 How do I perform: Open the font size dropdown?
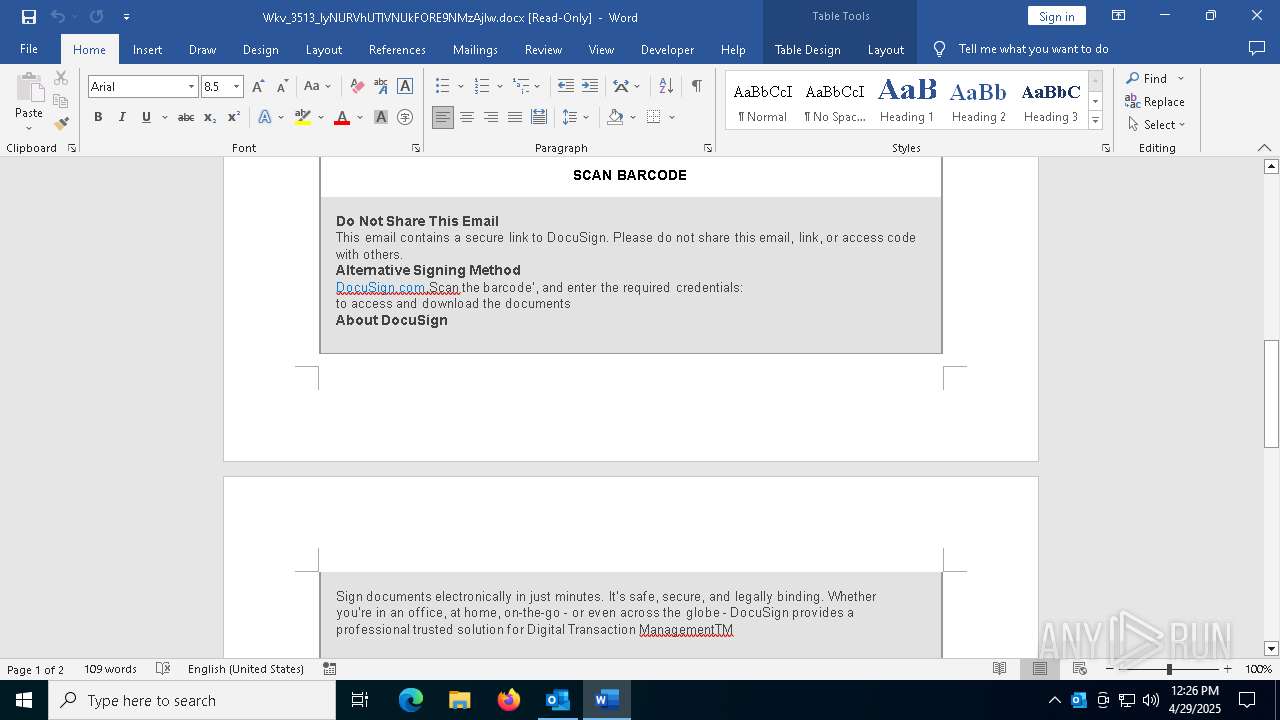pos(236,87)
